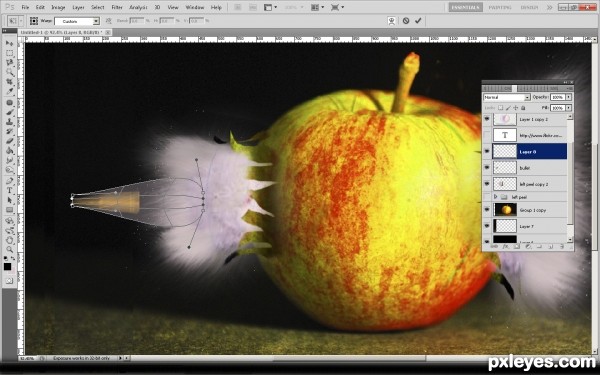The image size is (600, 375).
Task: Select the Paint Bucket tool
Action: coord(9,150)
